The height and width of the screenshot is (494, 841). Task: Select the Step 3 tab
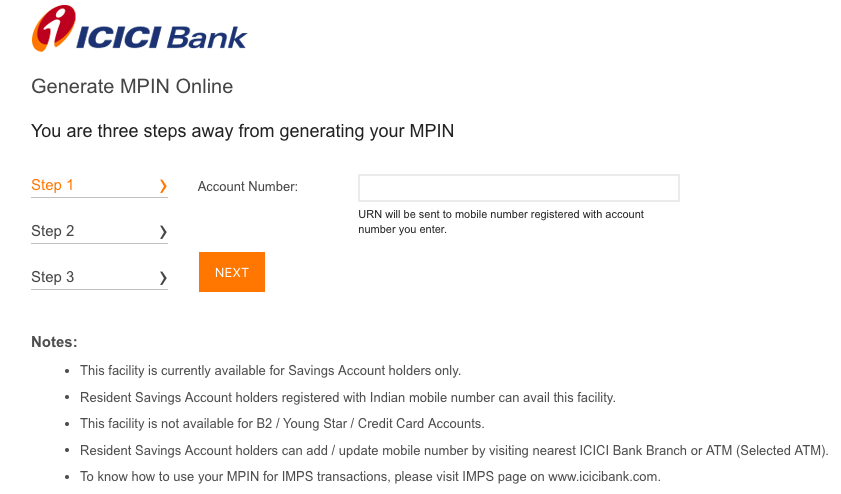(53, 277)
